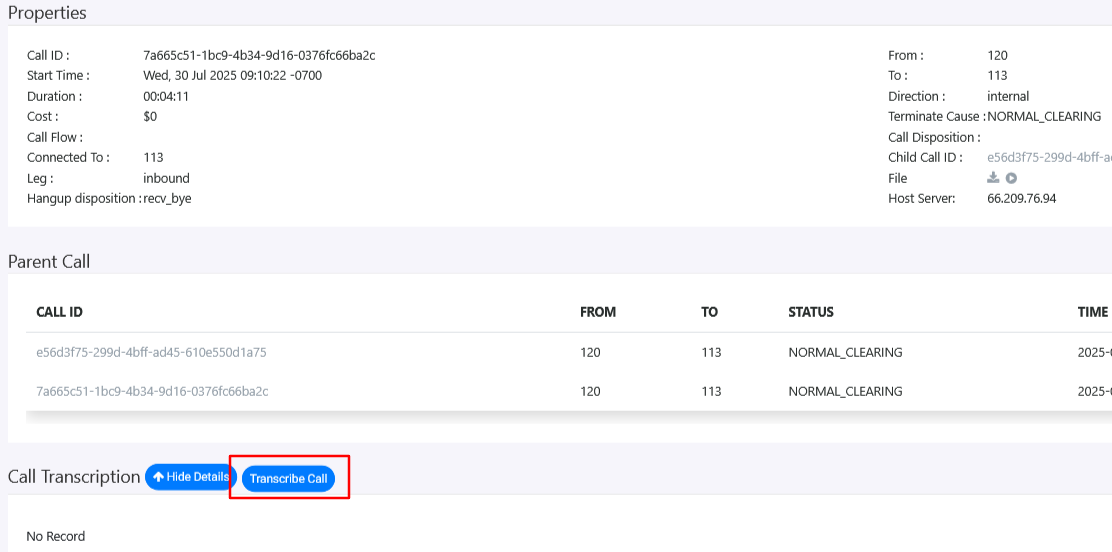Open parent call e56d3f75 link
Viewport: 1112px width, 552px height.
pos(151,352)
